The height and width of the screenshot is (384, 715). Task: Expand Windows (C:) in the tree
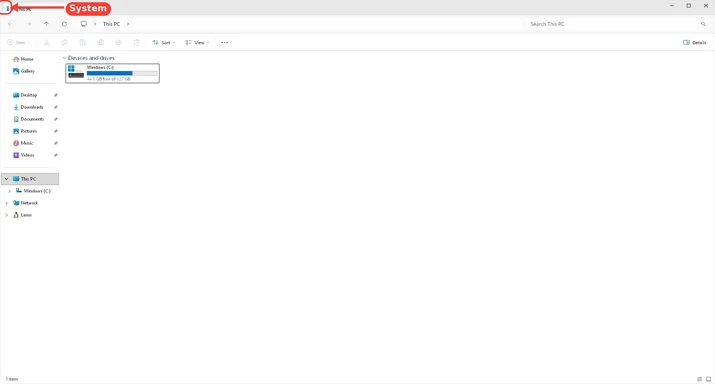click(10, 191)
